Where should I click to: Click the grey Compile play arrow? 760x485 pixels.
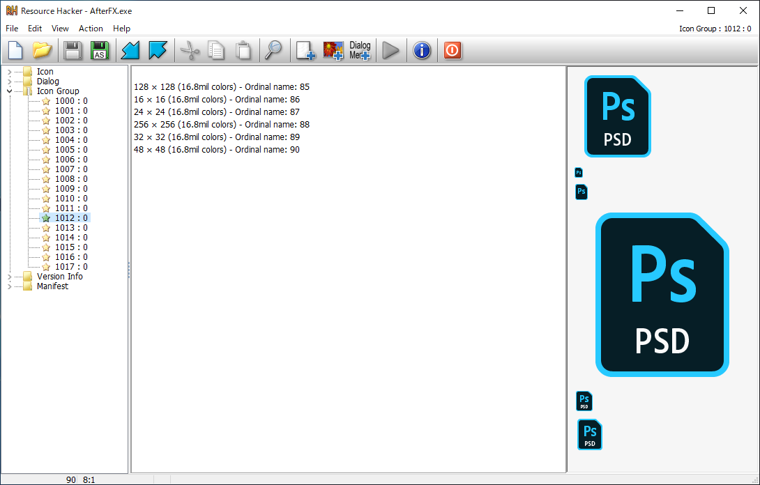point(391,50)
